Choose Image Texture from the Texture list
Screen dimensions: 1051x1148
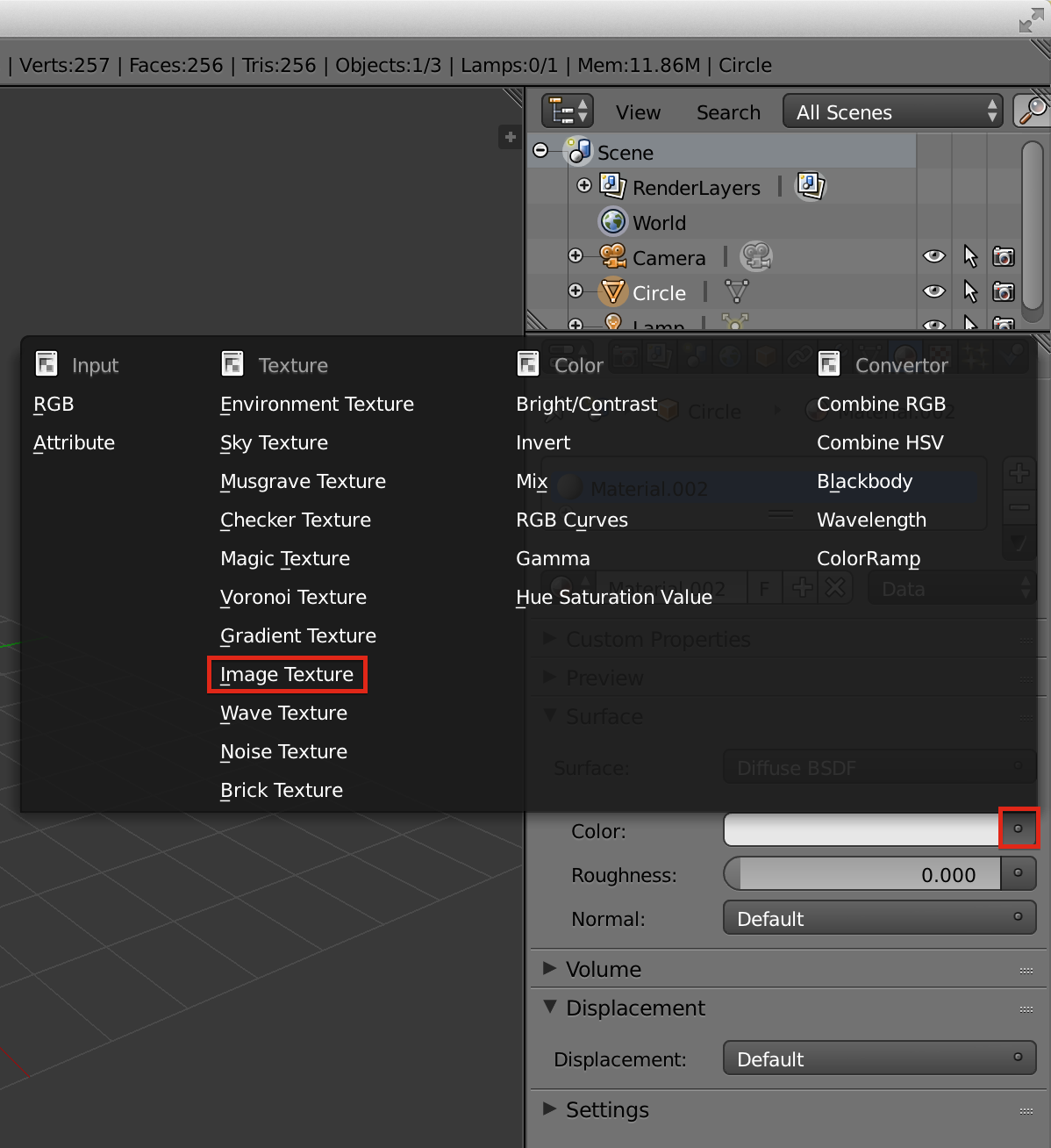[x=287, y=674]
